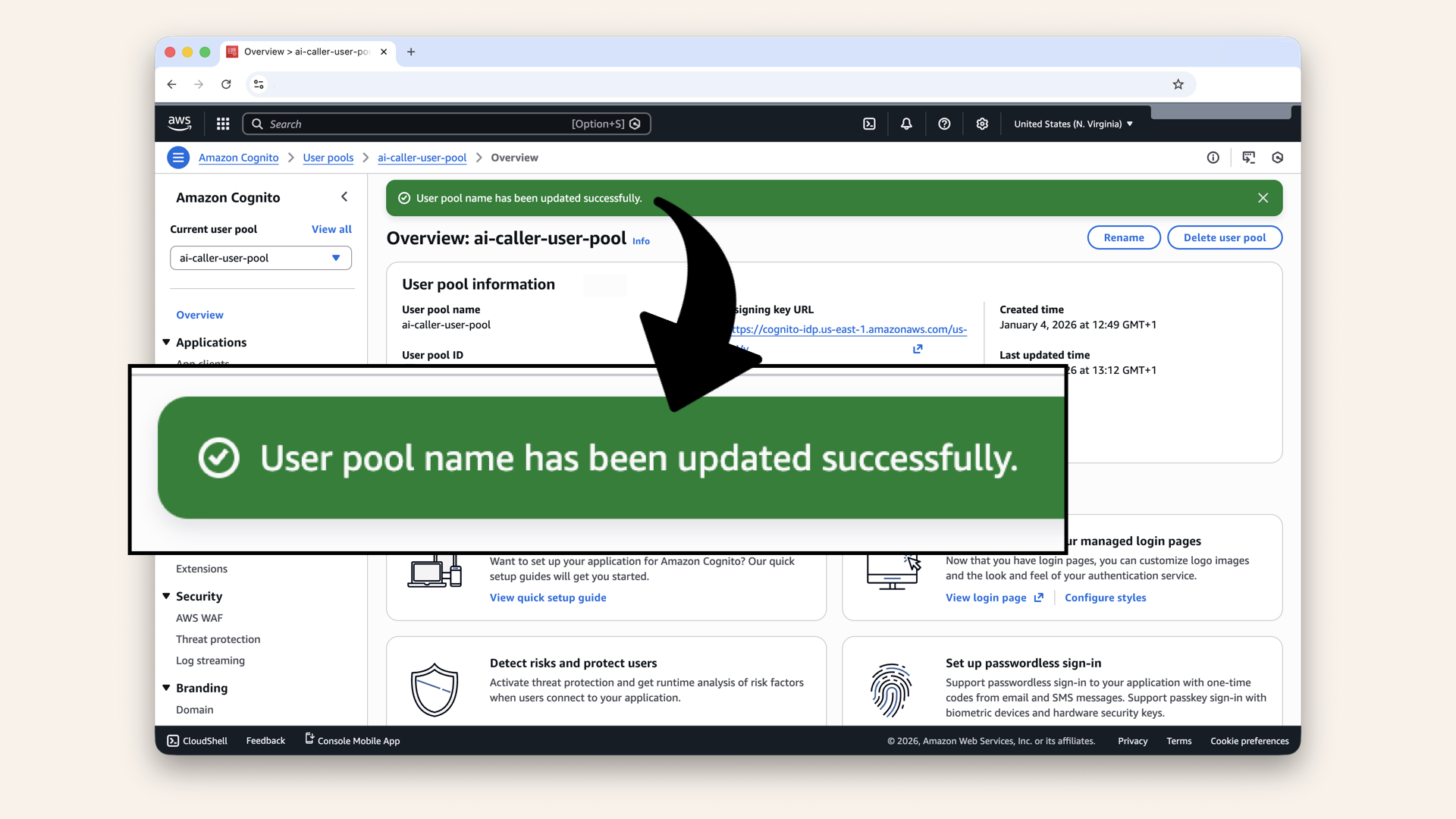Collapse the Security section
The height and width of the screenshot is (819, 1456).
[167, 596]
